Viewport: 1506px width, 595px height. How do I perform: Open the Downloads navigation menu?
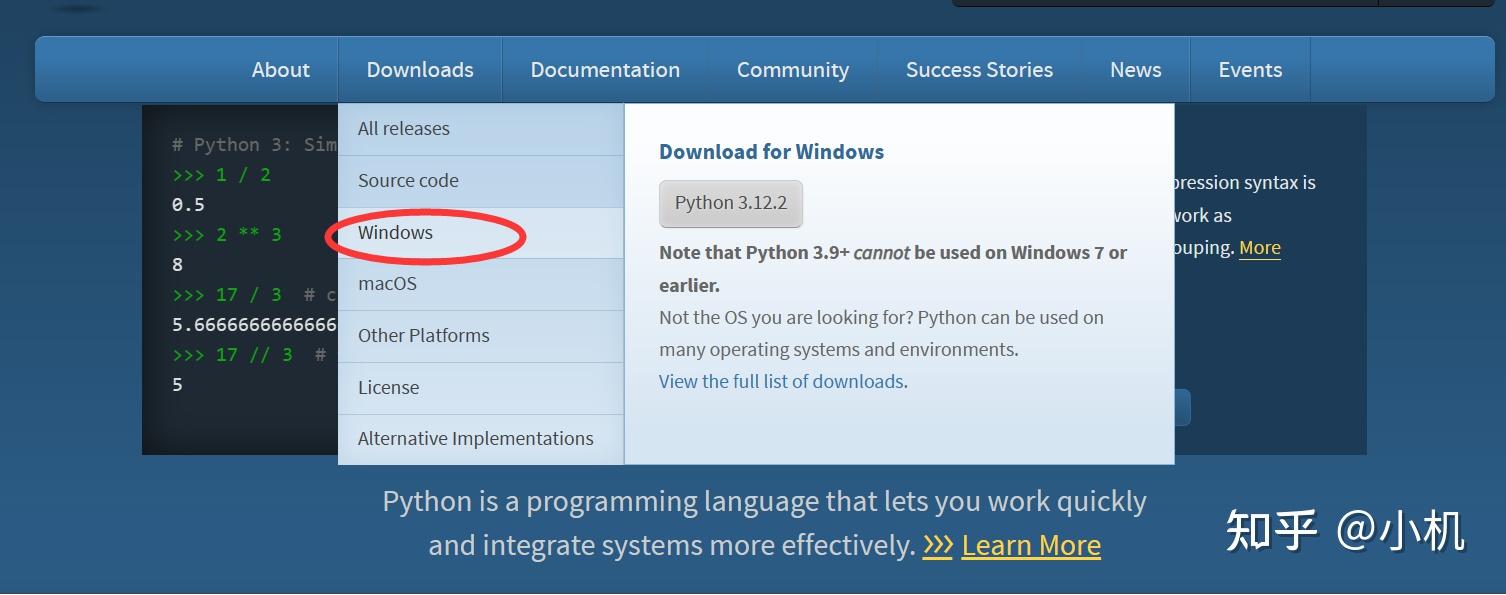point(420,70)
